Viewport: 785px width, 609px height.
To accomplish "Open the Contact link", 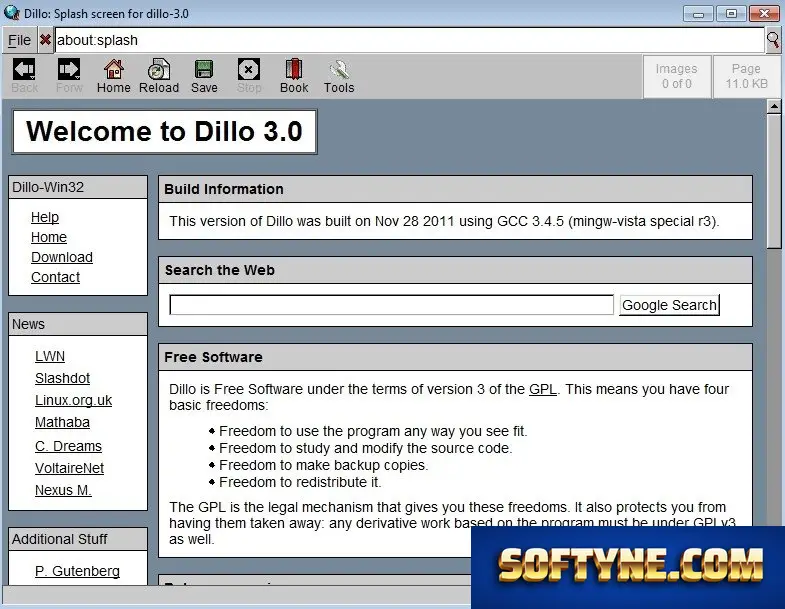I will pyautogui.click(x=56, y=277).
